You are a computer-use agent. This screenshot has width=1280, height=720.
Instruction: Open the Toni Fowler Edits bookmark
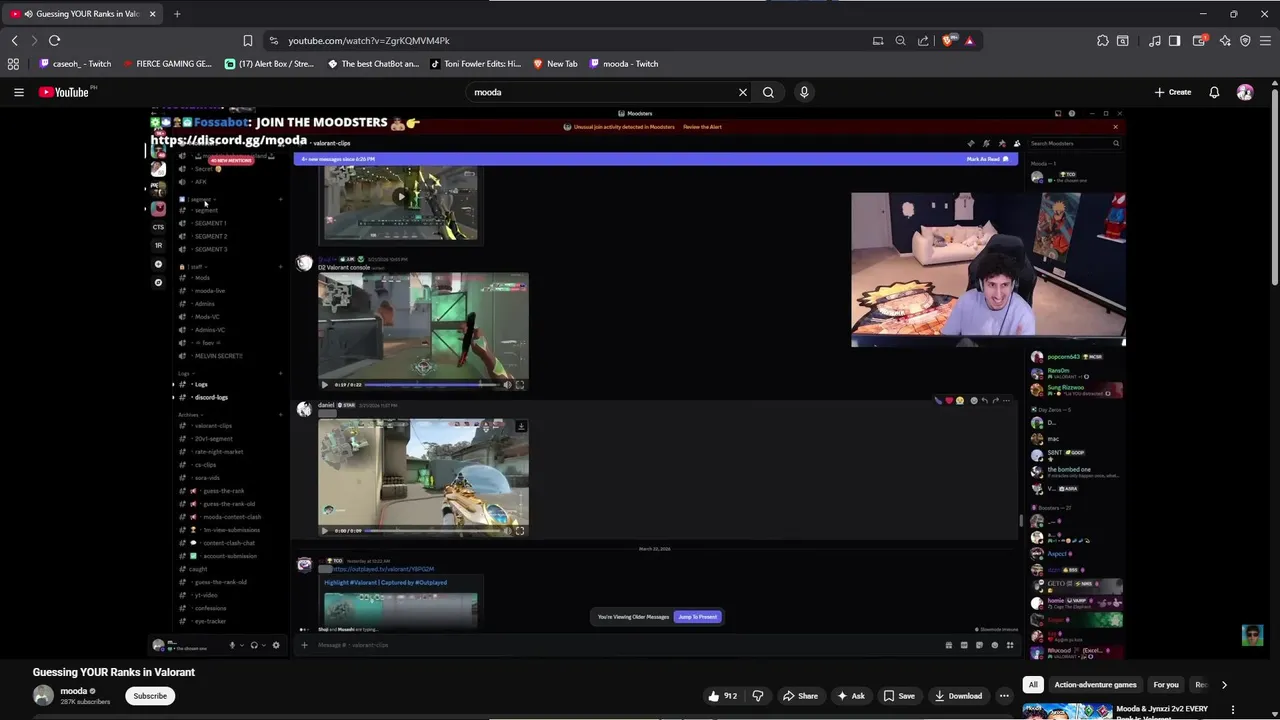tap(476, 64)
